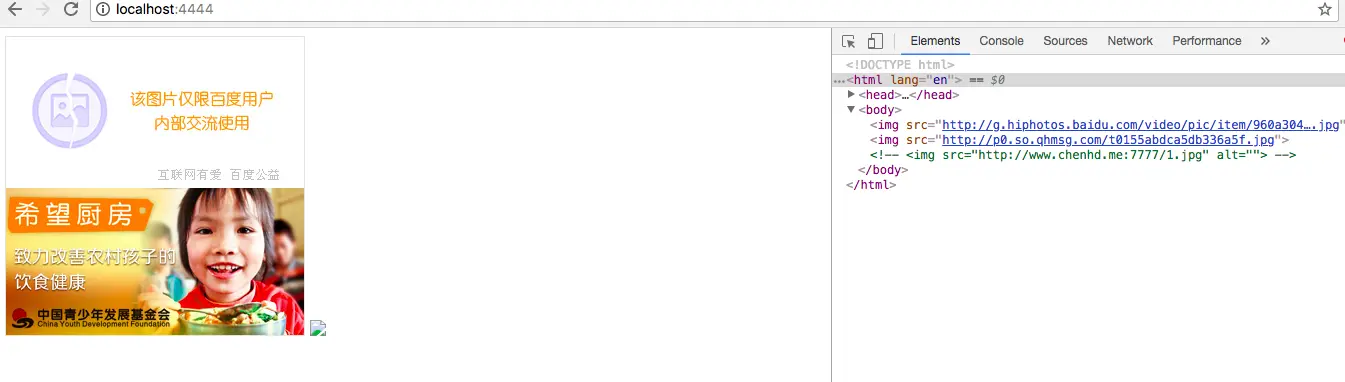1345x382 pixels.
Task: Open the ellipsis beside the html row
Action: (838, 80)
